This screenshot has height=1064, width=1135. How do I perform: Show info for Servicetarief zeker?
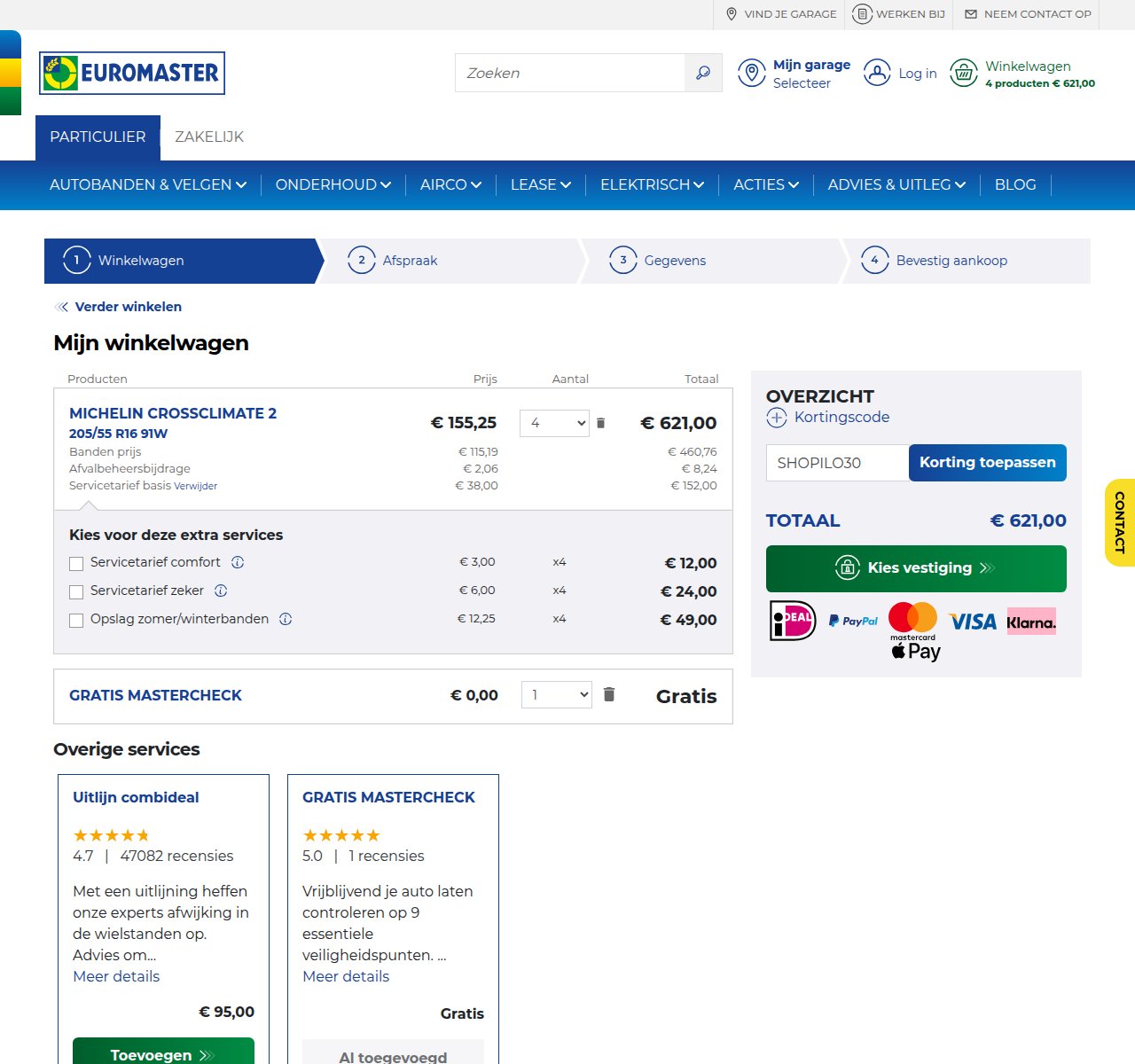click(221, 591)
